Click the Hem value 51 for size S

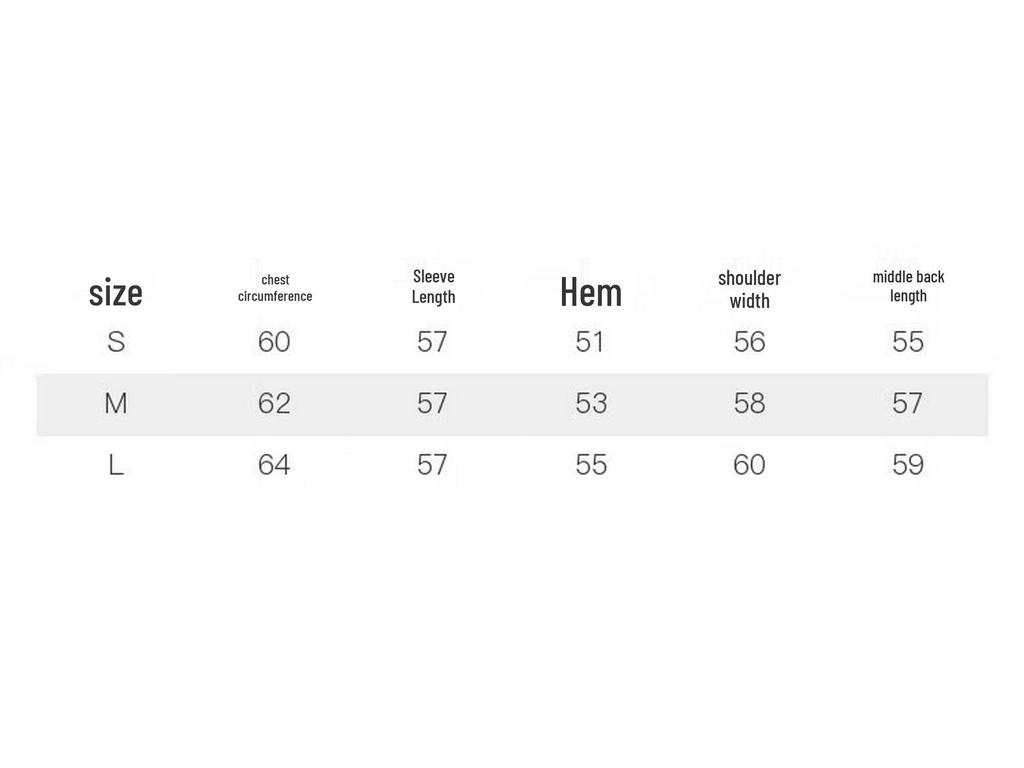(590, 342)
